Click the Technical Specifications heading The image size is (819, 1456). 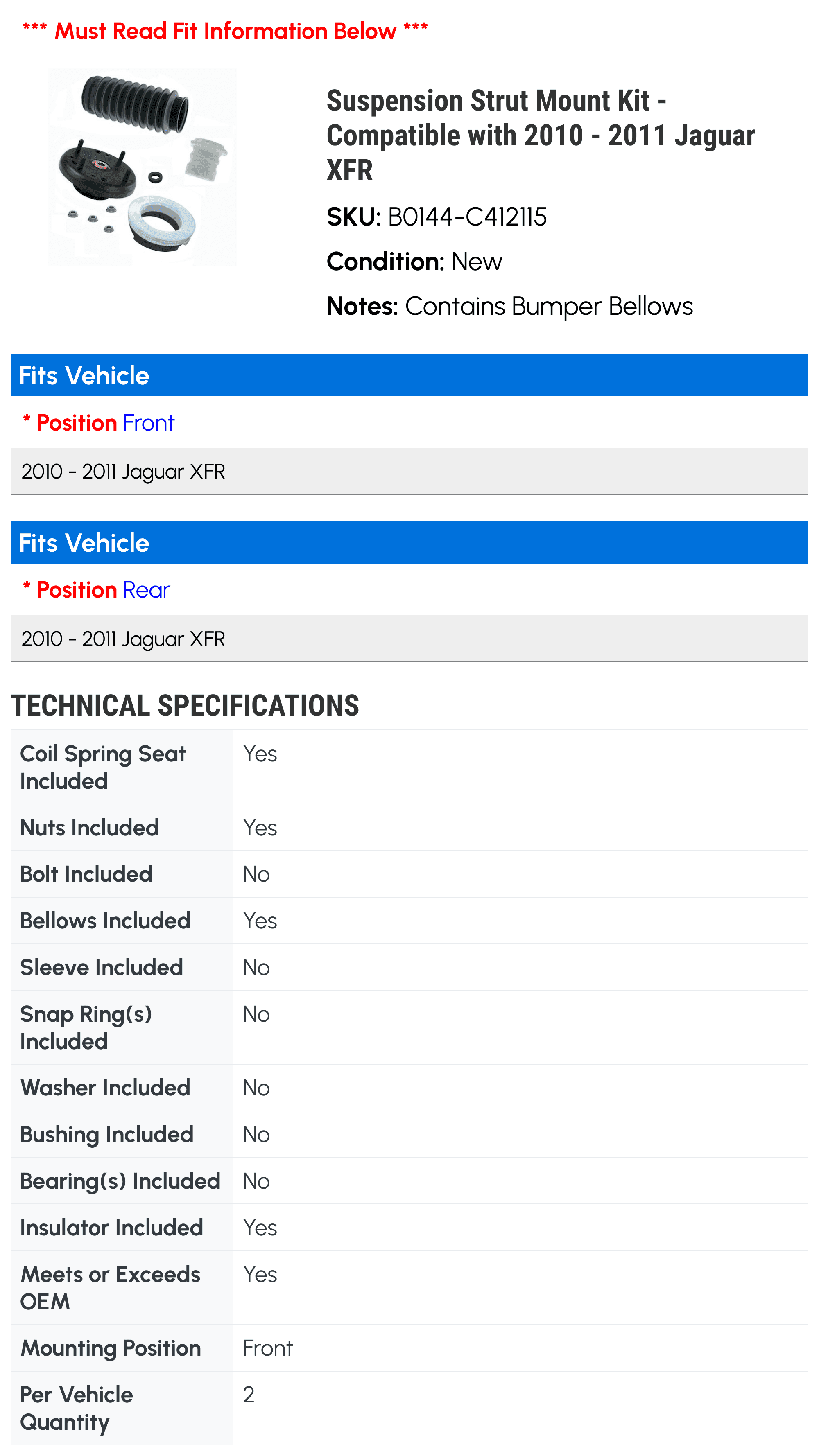(185, 705)
